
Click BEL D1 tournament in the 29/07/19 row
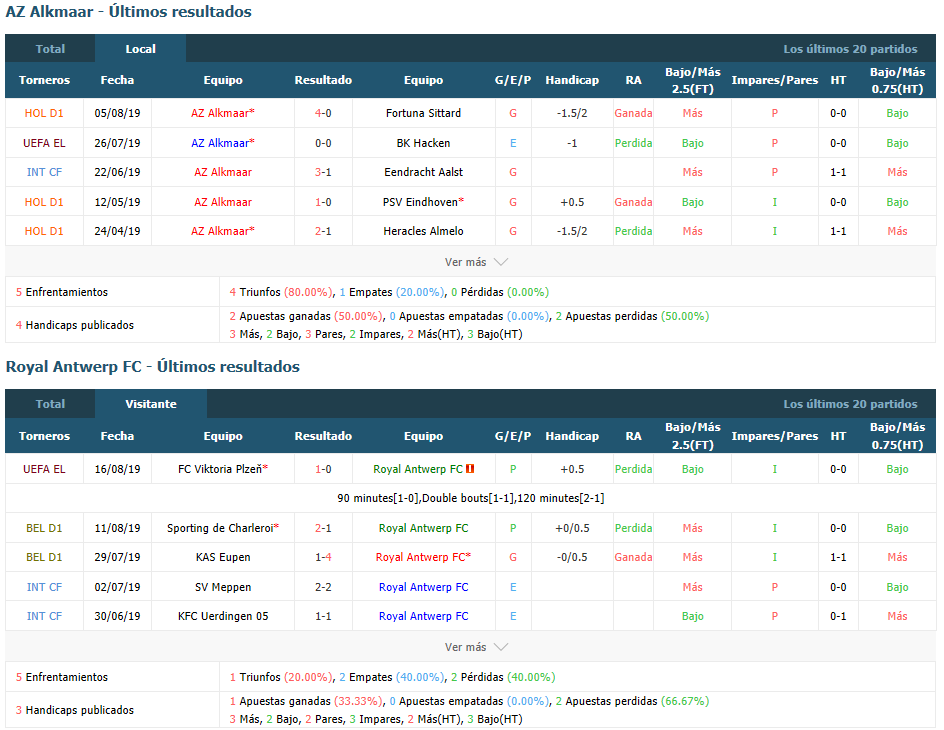point(44,557)
